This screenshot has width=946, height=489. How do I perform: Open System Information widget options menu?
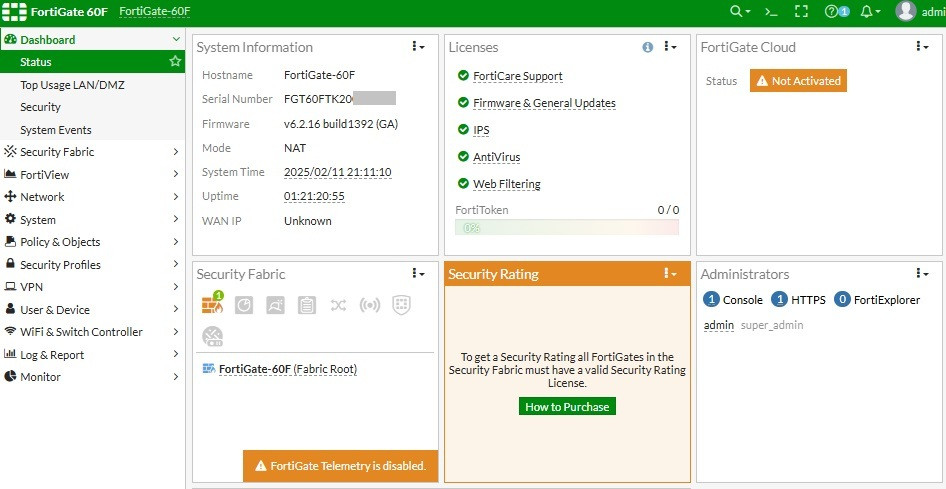418,46
